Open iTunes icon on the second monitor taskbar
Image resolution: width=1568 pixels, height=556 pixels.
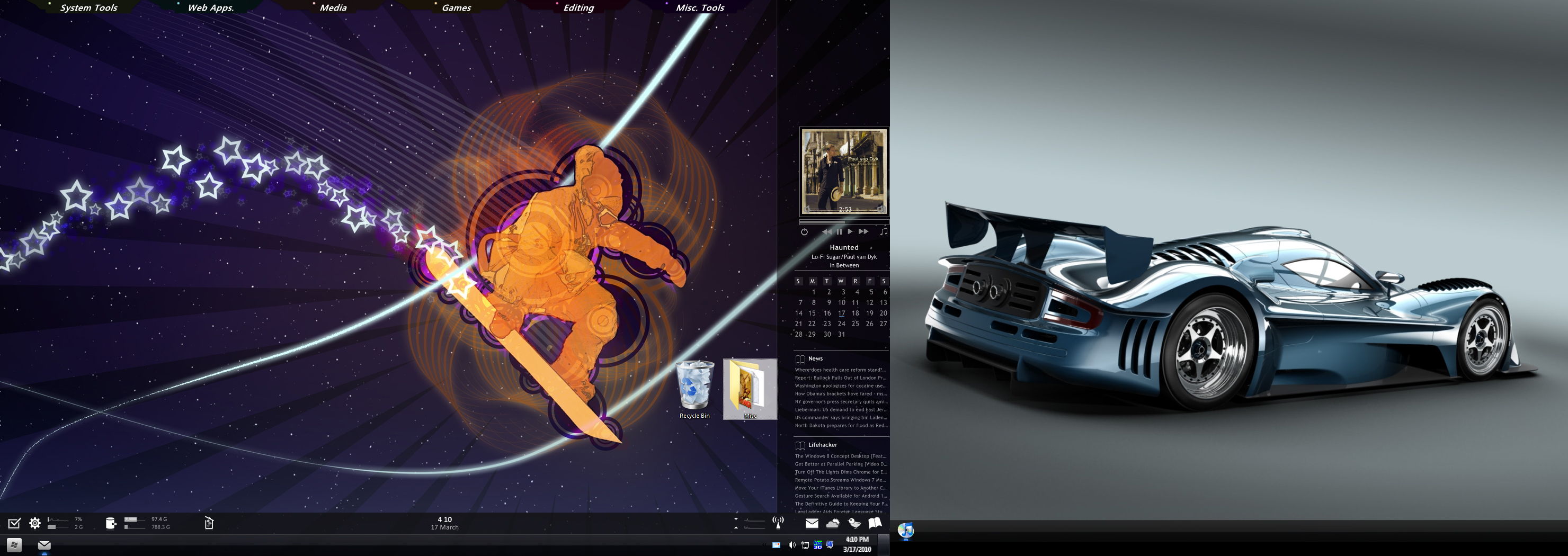coord(906,531)
